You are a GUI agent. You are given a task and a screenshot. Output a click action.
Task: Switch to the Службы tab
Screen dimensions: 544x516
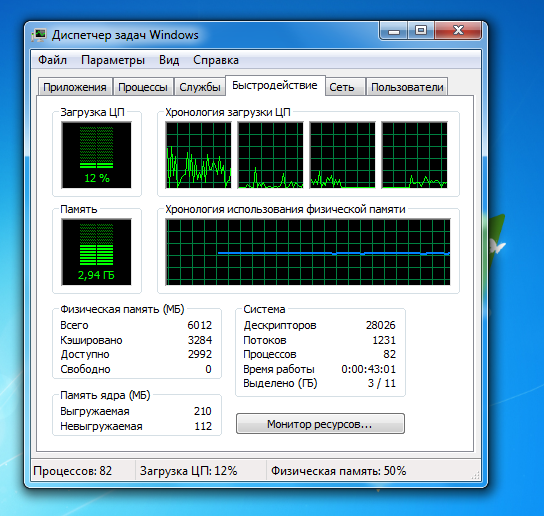click(x=200, y=87)
